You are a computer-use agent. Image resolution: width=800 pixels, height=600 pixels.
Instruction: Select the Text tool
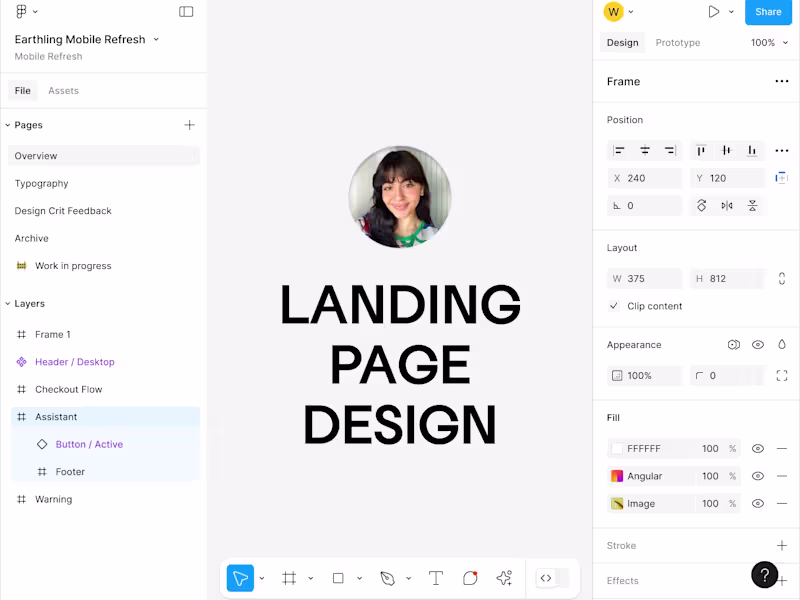click(435, 578)
